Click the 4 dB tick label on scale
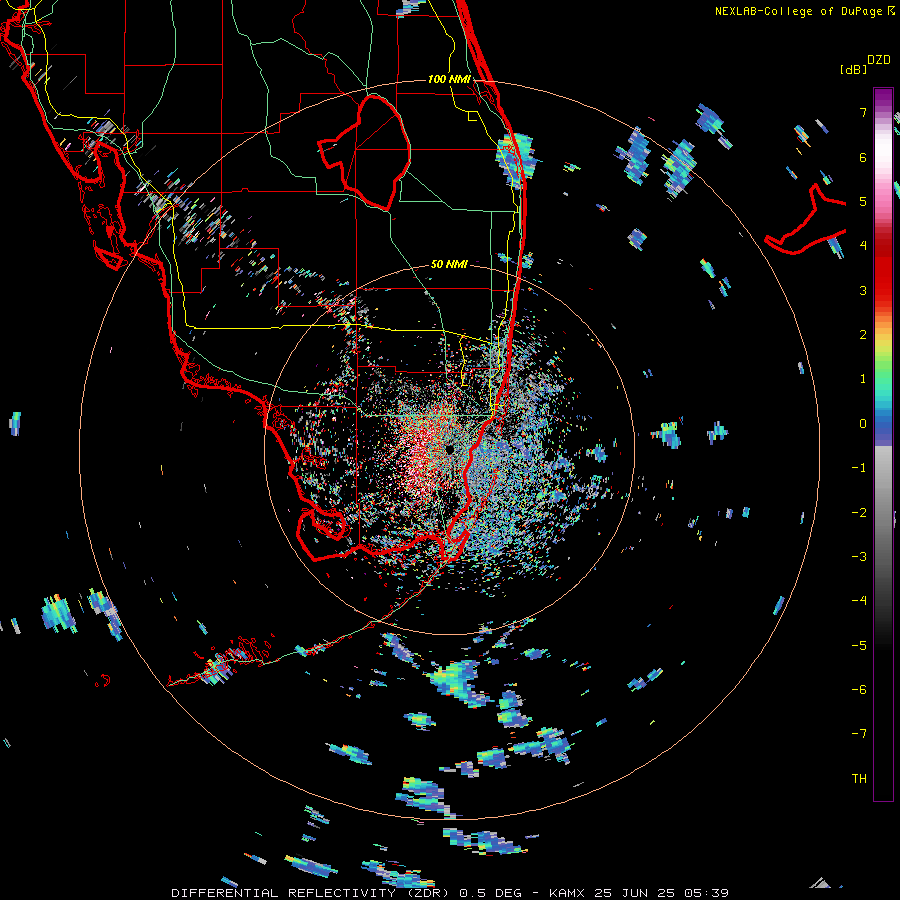 click(x=863, y=246)
